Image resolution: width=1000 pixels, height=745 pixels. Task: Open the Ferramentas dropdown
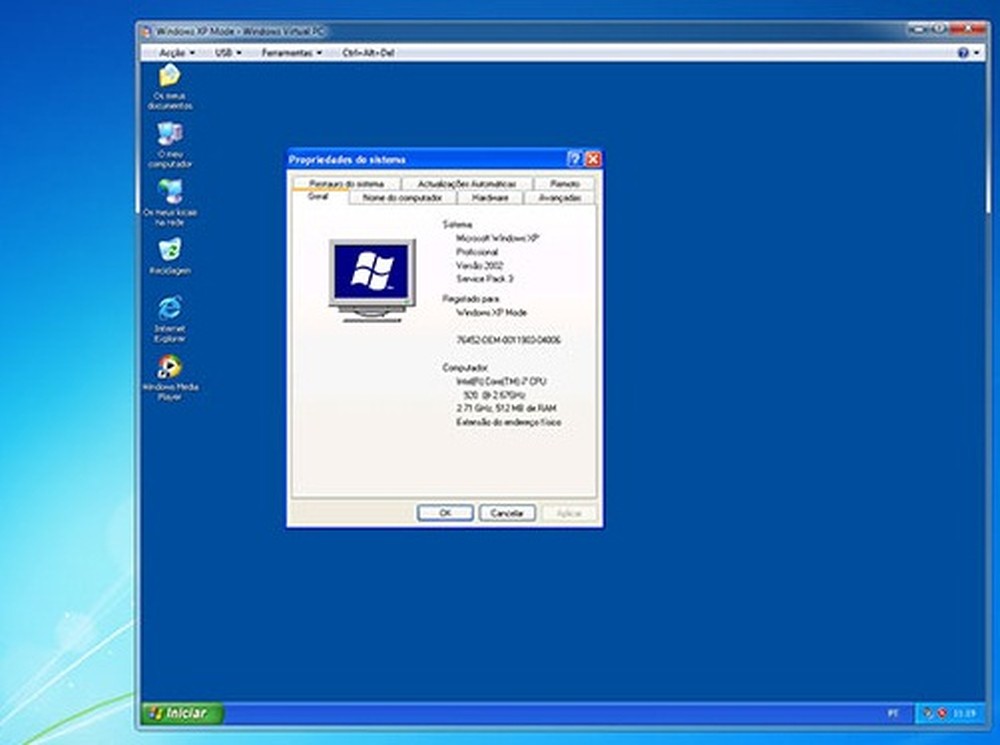pyautogui.click(x=290, y=51)
